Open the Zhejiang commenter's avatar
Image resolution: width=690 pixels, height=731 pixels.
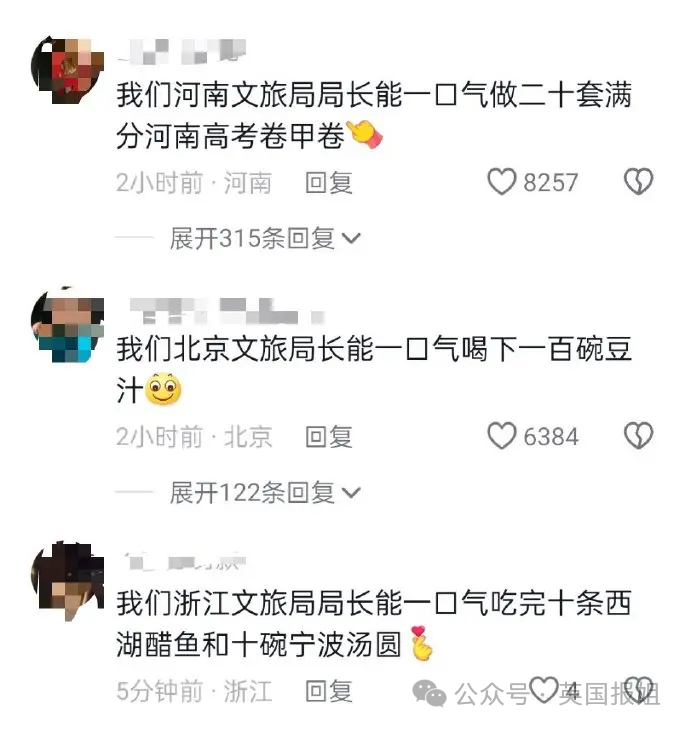[x=68, y=580]
